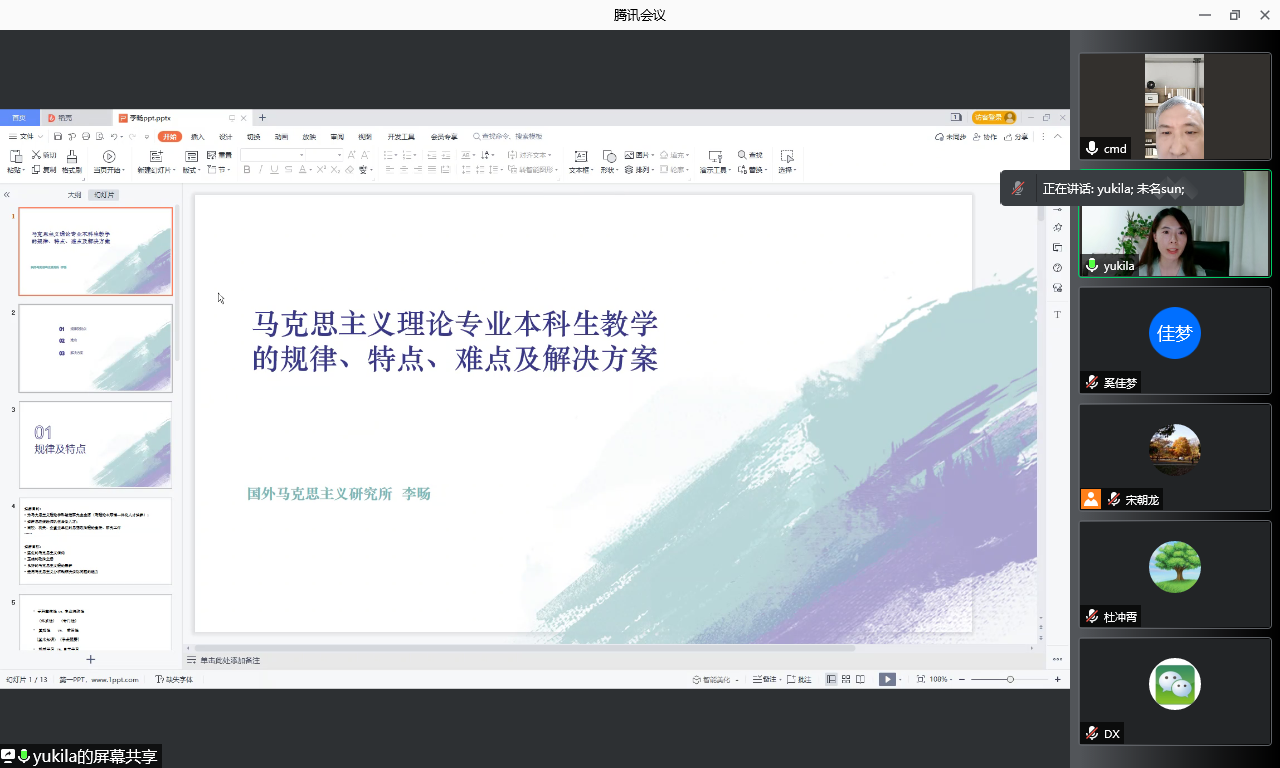1280x768 pixels.
Task: Toggle Bold formatting
Action: click(247, 170)
